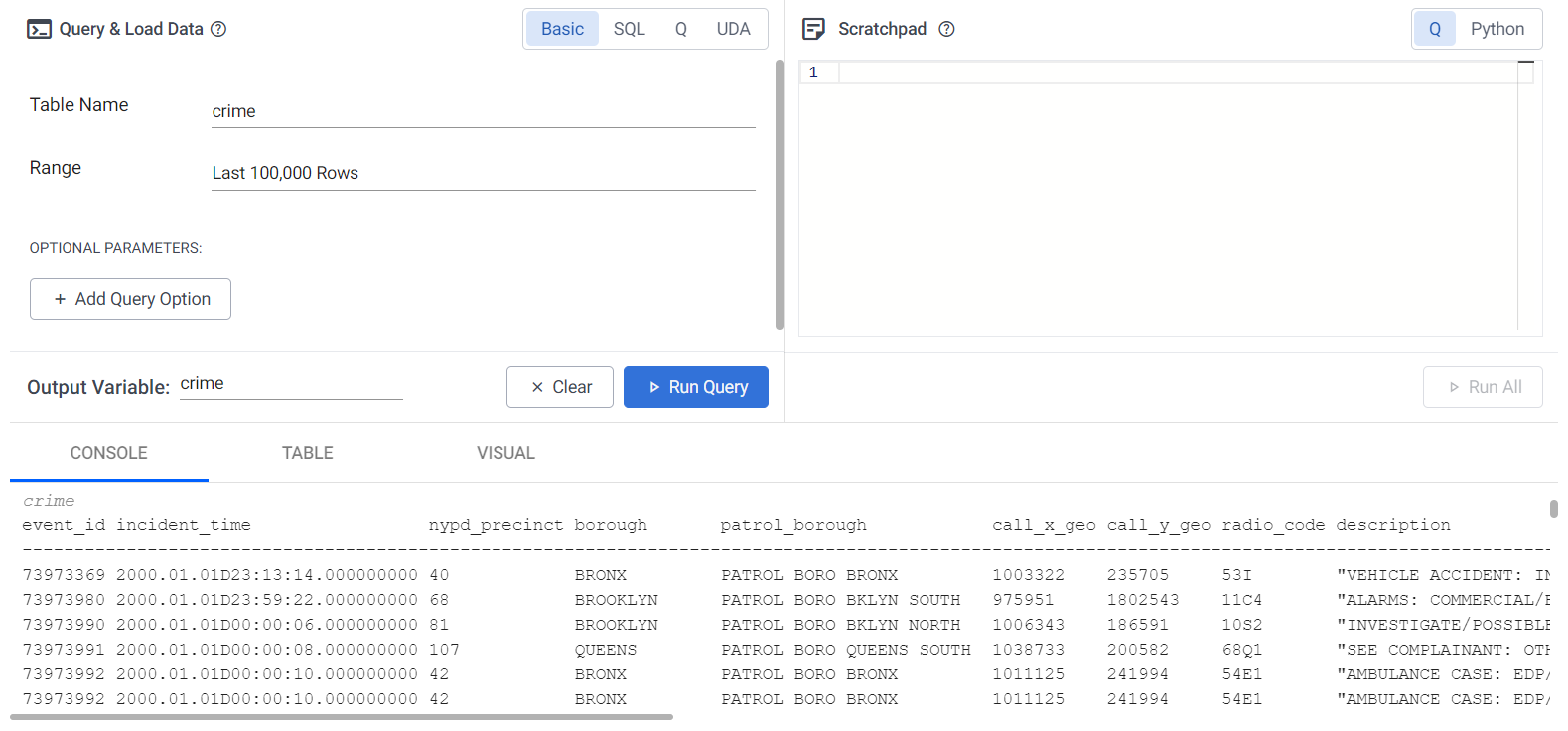Screen dimensions: 1568x731
Task: Open the Query & Load Data help icon
Action: 218,29
